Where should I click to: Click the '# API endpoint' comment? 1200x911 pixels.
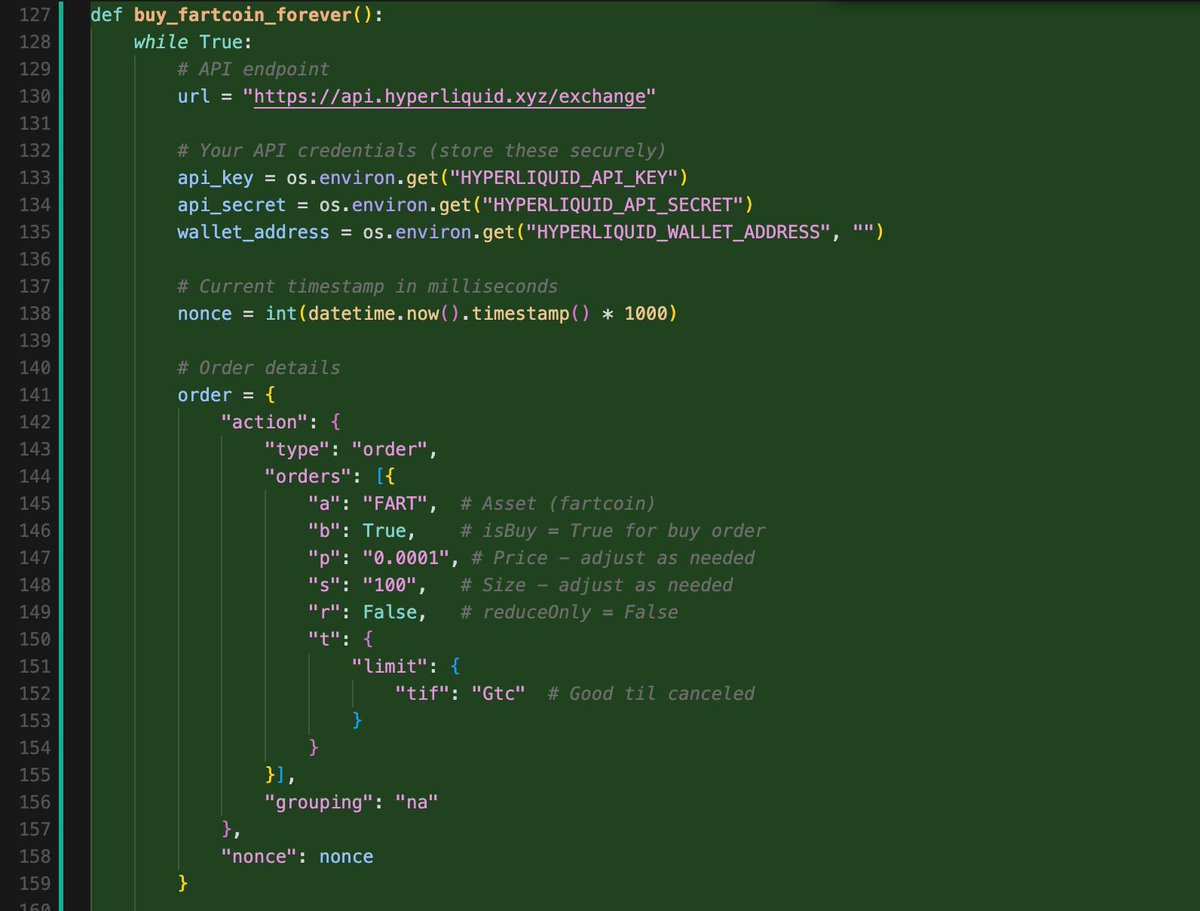pos(253,70)
